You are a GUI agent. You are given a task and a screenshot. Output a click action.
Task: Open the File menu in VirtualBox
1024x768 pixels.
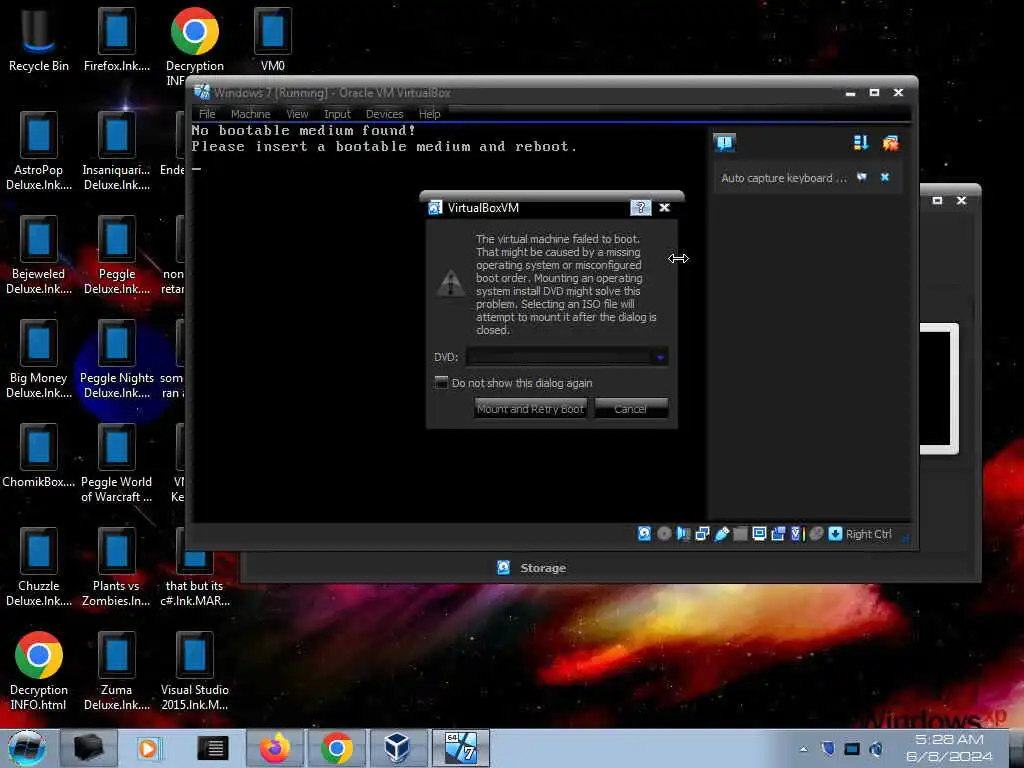(207, 114)
